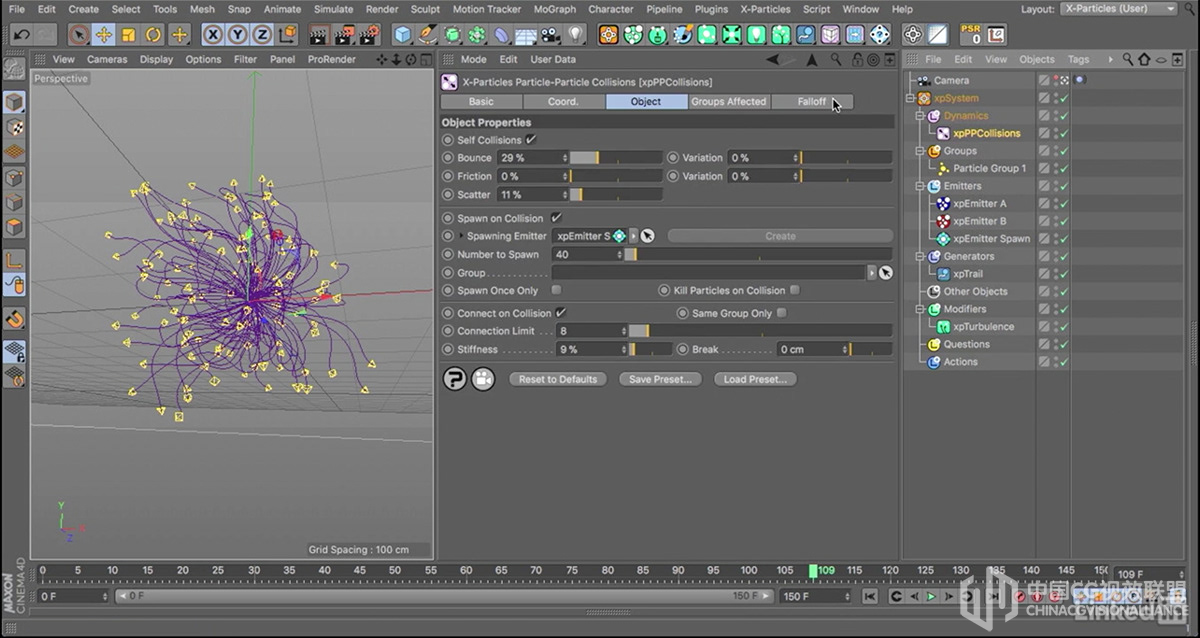Click the PSR 0 reset icon
This screenshot has height=638, width=1200.
tap(969, 35)
